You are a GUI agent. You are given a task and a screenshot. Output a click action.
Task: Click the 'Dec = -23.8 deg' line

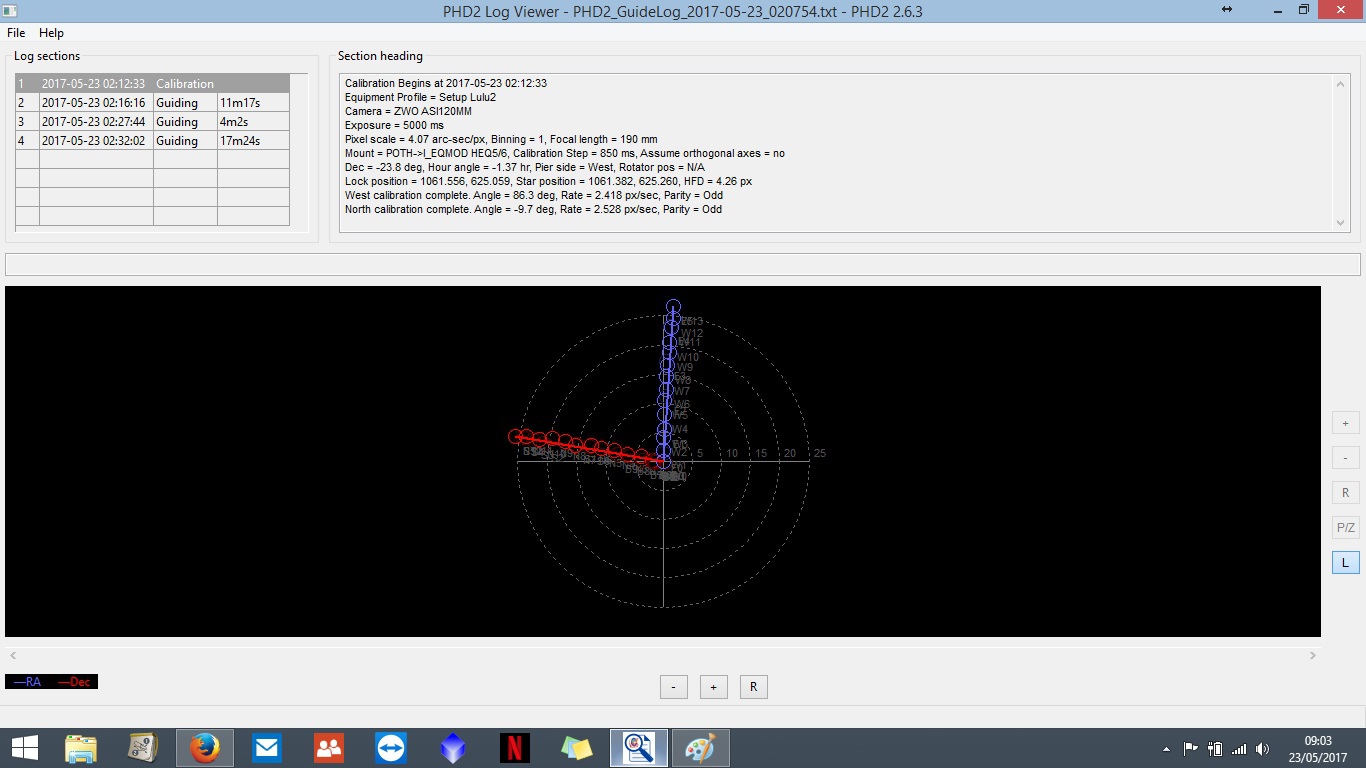525,167
